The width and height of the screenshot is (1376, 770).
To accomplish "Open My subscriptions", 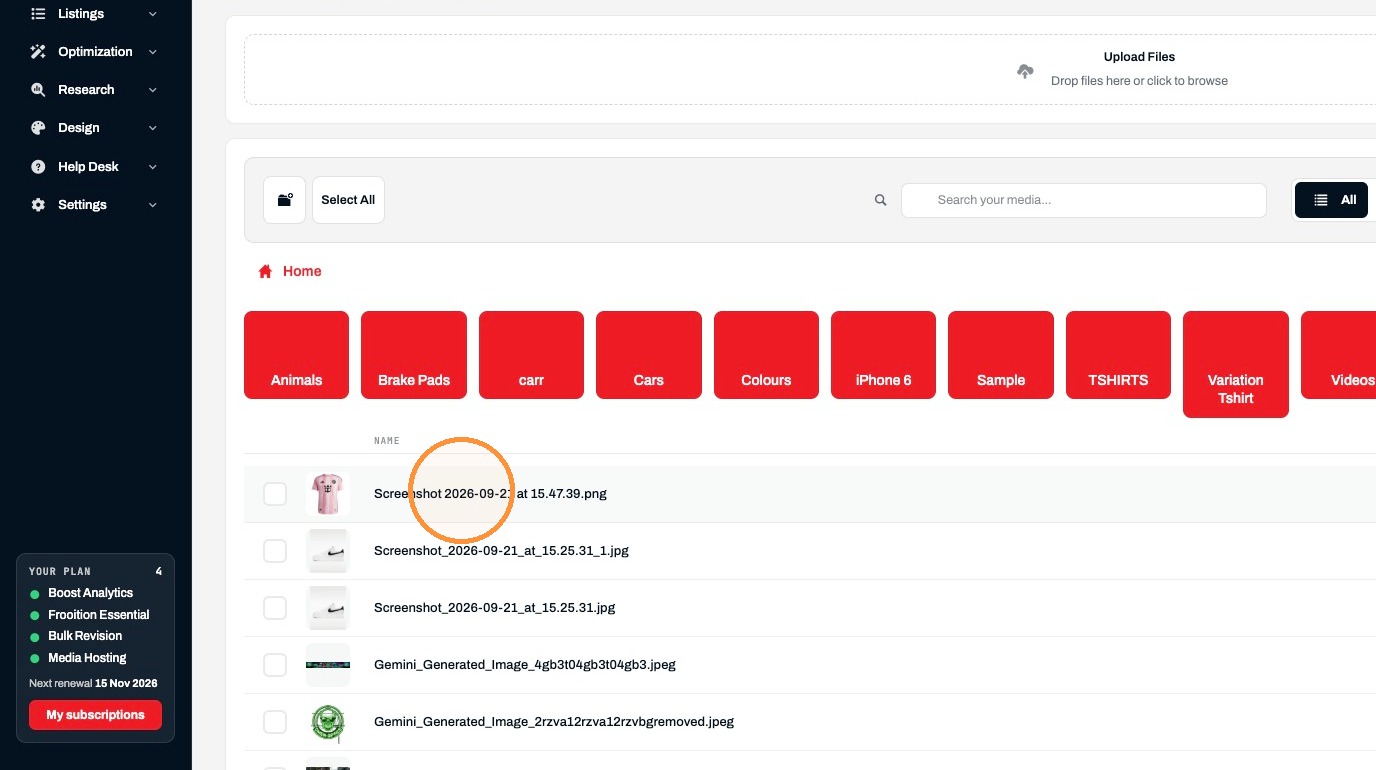I will pos(95,715).
